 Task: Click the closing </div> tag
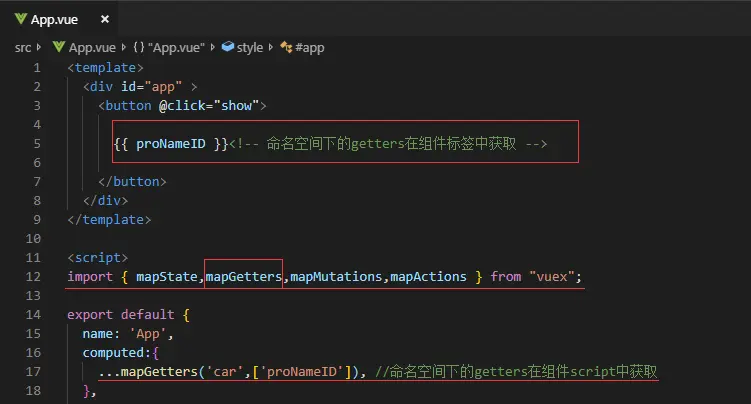click(x=105, y=201)
